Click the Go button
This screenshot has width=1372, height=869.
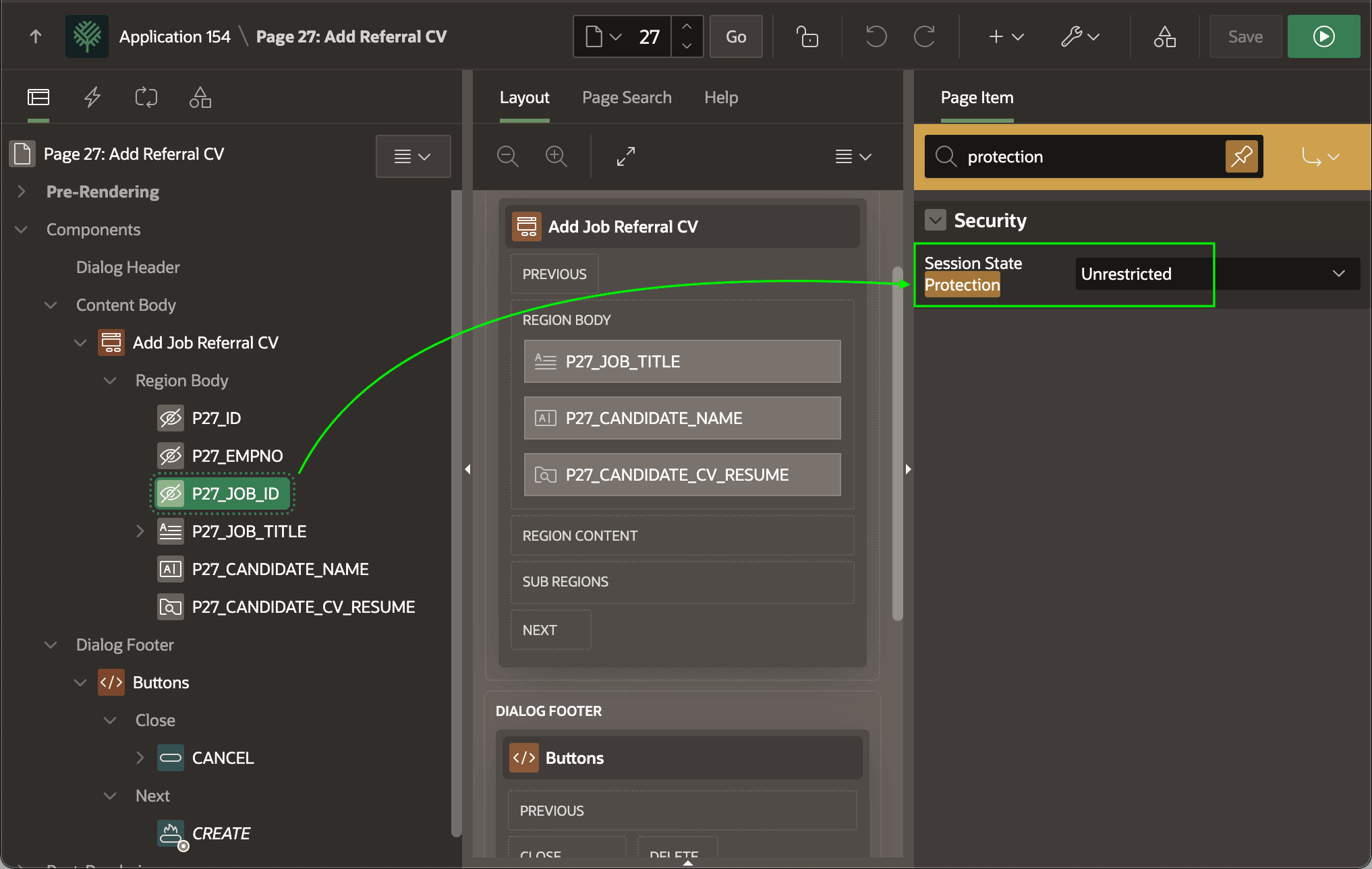(x=736, y=36)
